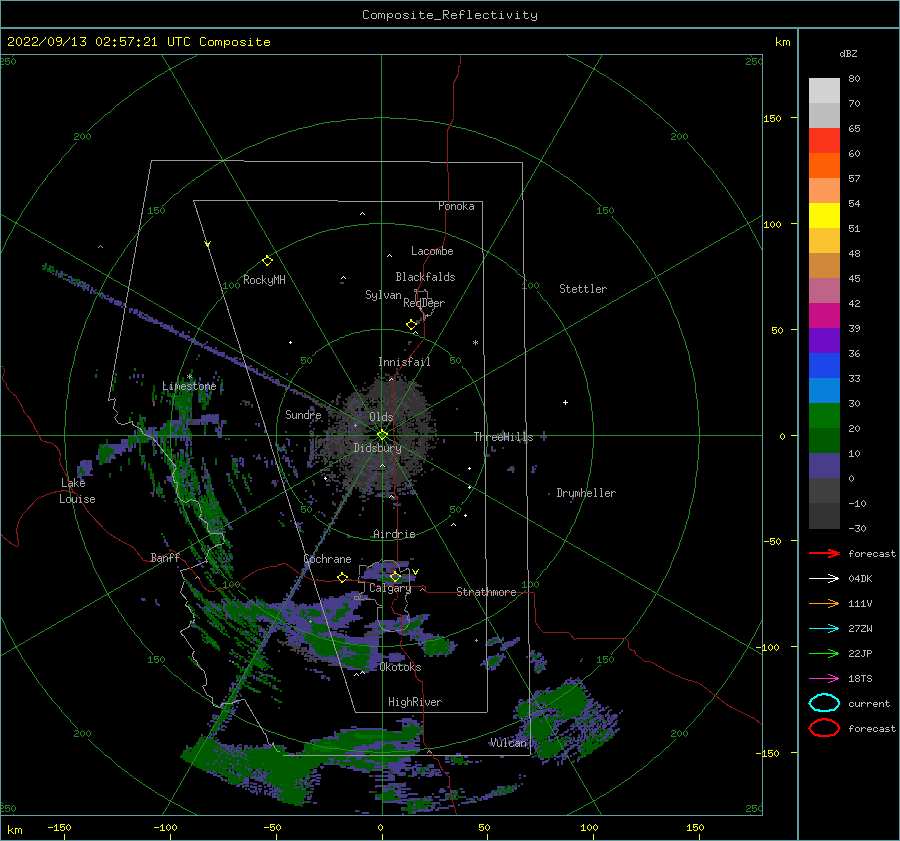This screenshot has height=841, width=900.
Task: Click the Sylvan label
Action: (x=383, y=295)
